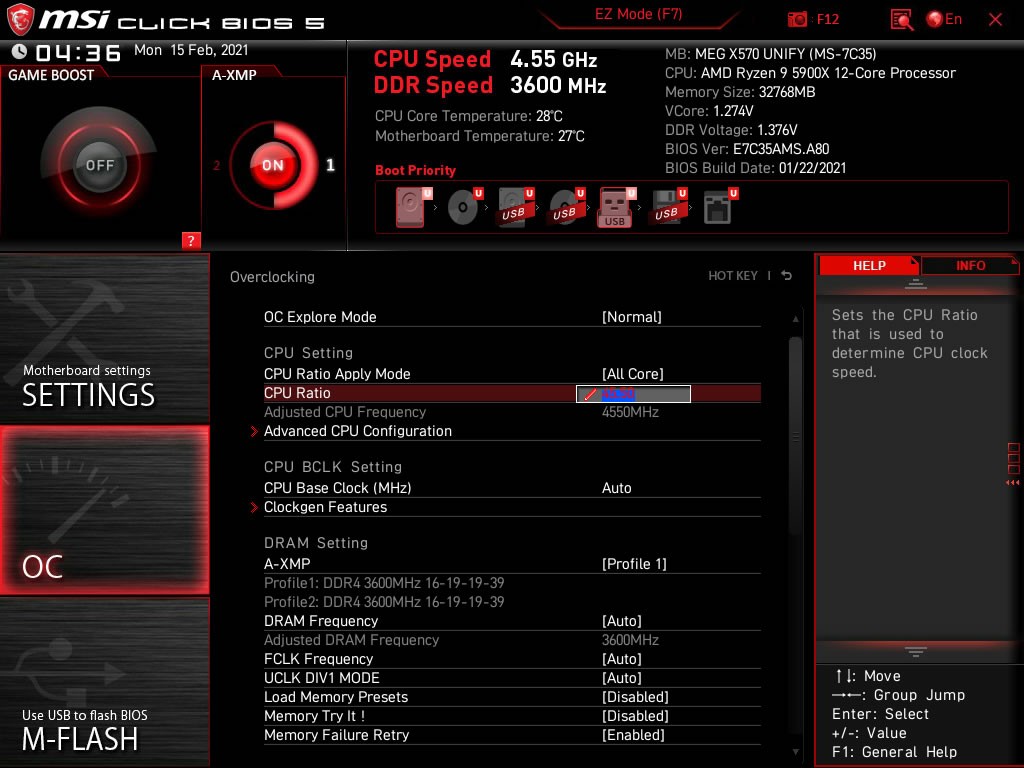Click the HOT KEY button
1024x768 pixels.
click(x=733, y=276)
